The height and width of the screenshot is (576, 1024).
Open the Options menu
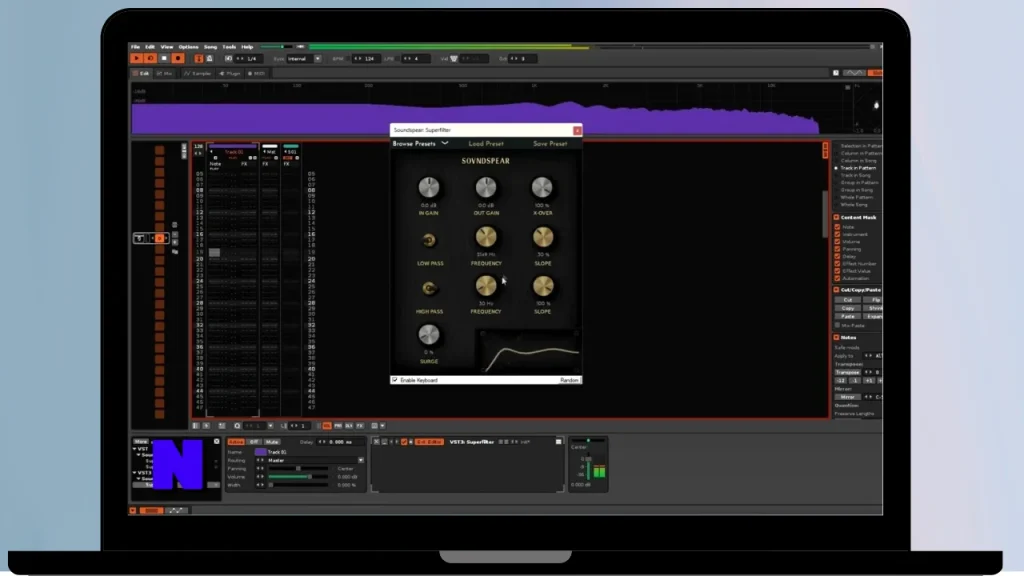coord(188,47)
